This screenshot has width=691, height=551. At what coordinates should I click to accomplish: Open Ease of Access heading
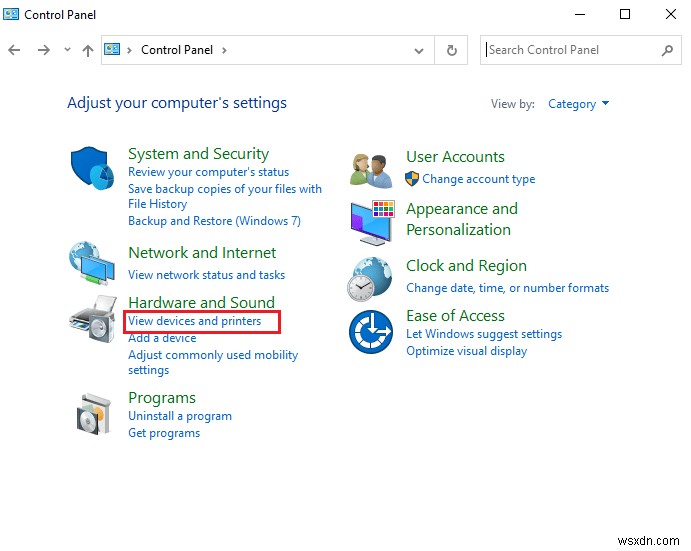[455, 316]
